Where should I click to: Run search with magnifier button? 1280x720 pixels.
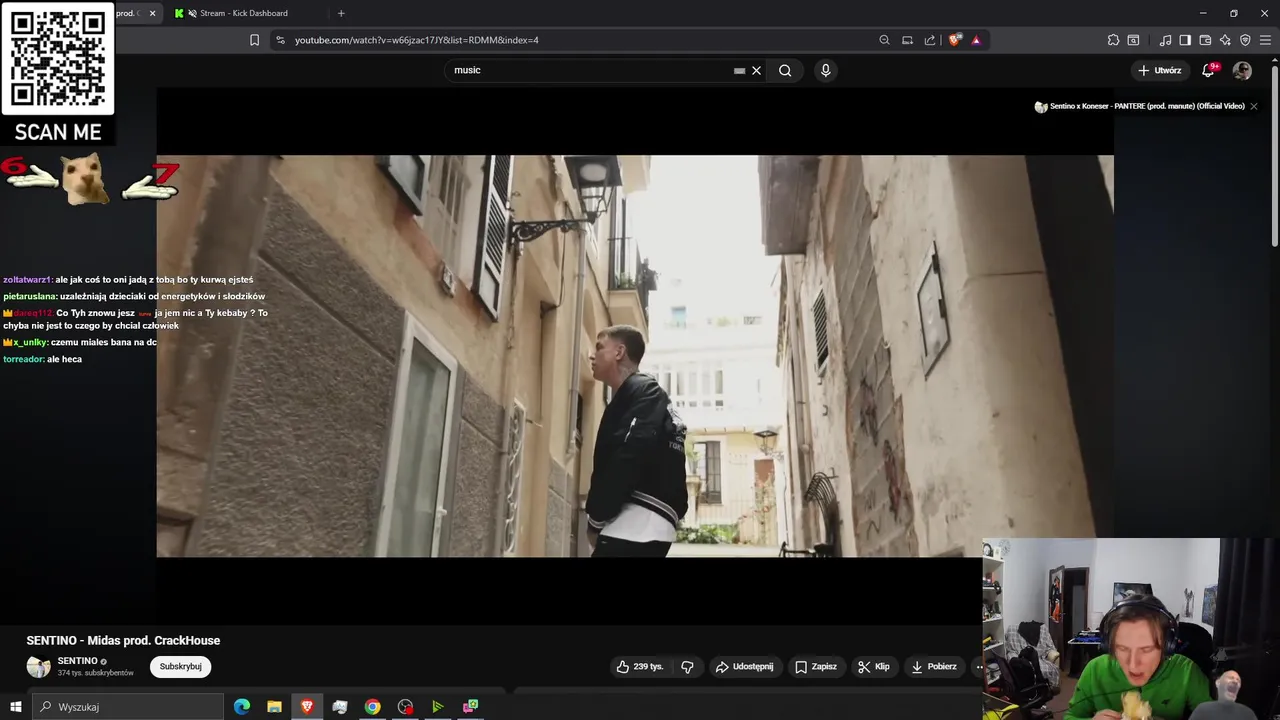click(x=785, y=70)
